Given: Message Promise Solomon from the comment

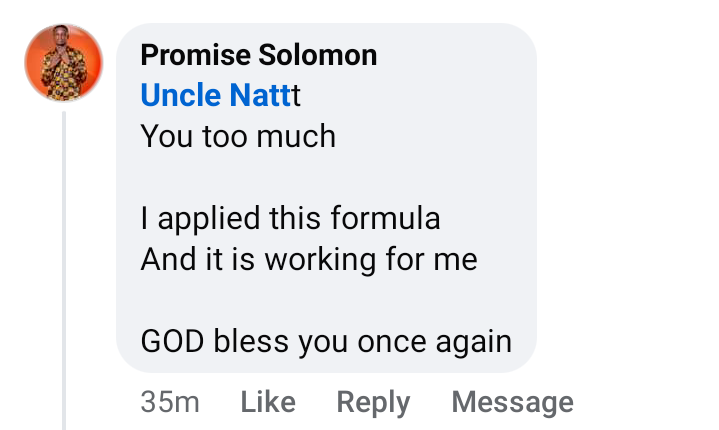Looking at the screenshot, I should click(x=512, y=402).
